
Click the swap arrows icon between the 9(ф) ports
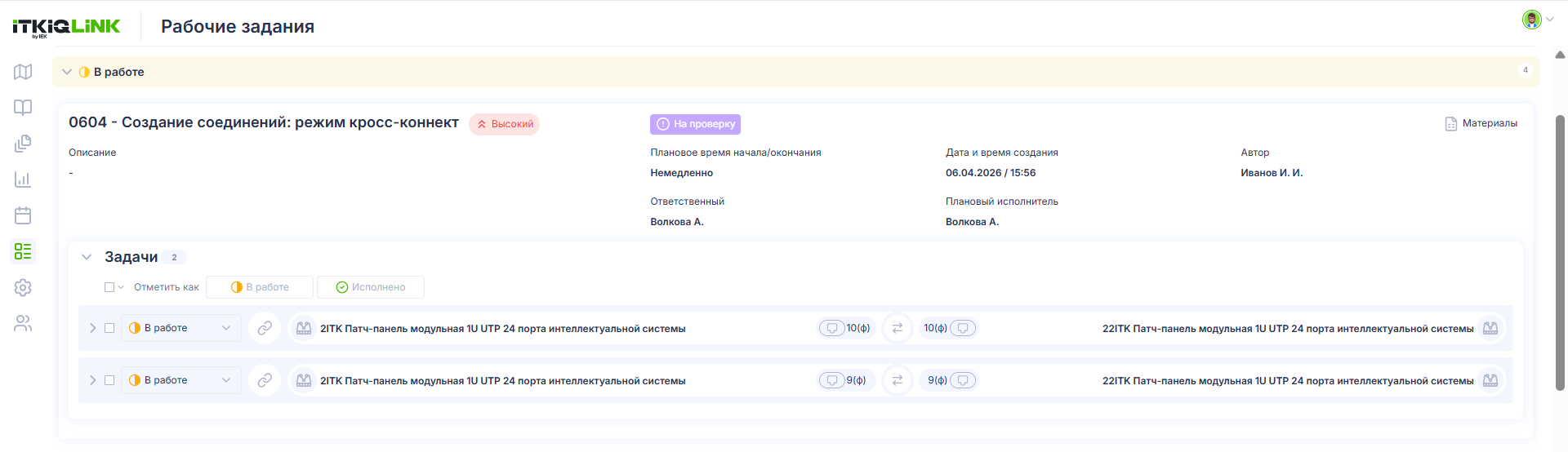[x=897, y=380]
